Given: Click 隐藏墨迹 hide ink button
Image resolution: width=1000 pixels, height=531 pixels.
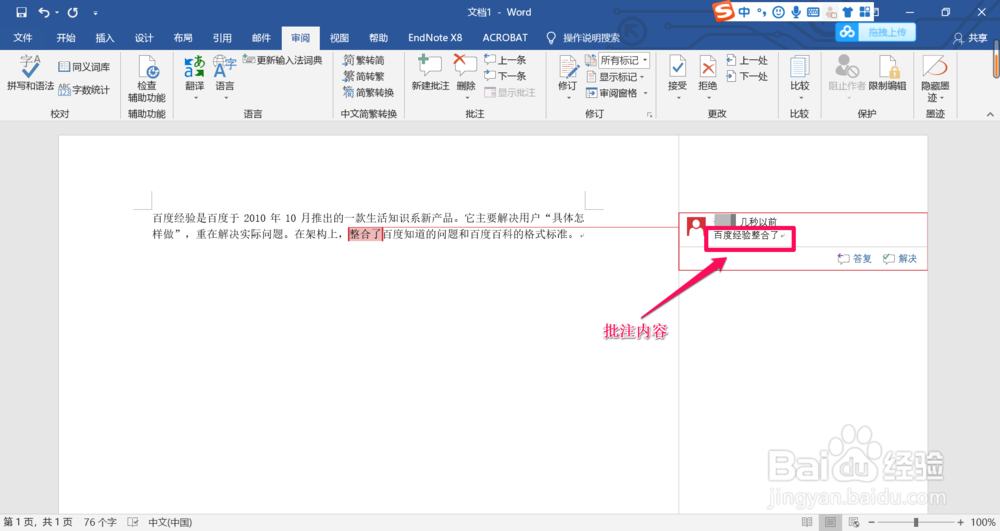Looking at the screenshot, I should tap(935, 78).
